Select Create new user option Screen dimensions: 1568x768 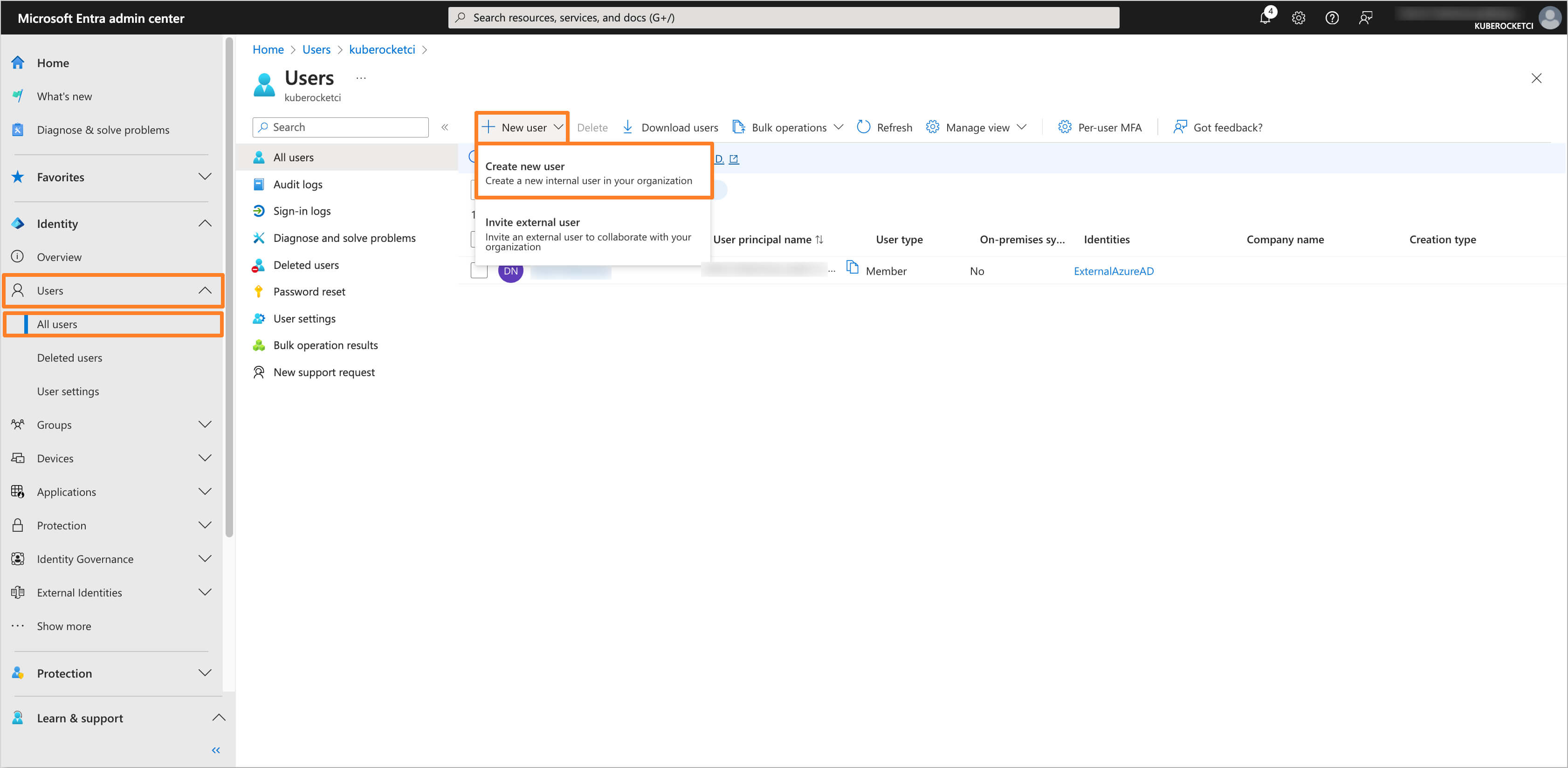(x=588, y=173)
